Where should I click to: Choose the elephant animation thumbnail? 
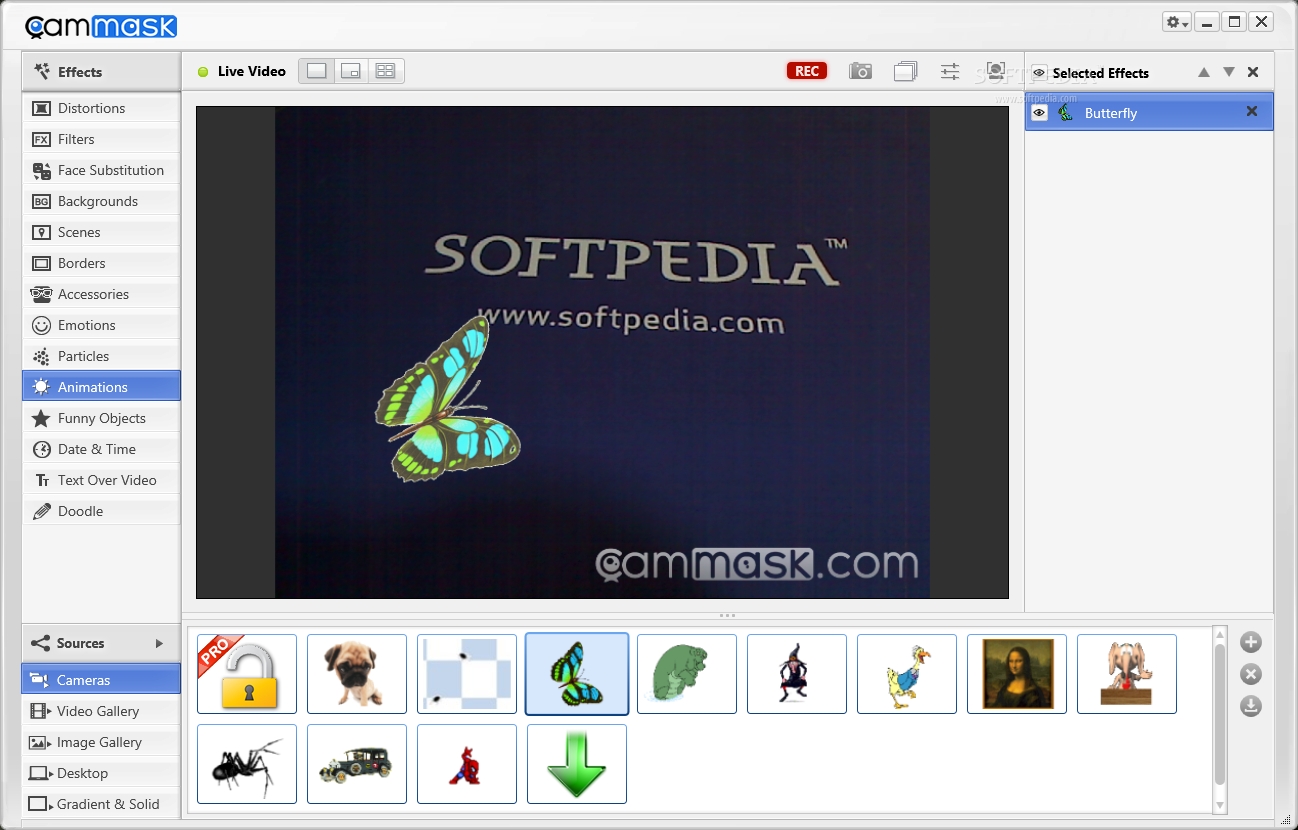pyautogui.click(x=1127, y=674)
